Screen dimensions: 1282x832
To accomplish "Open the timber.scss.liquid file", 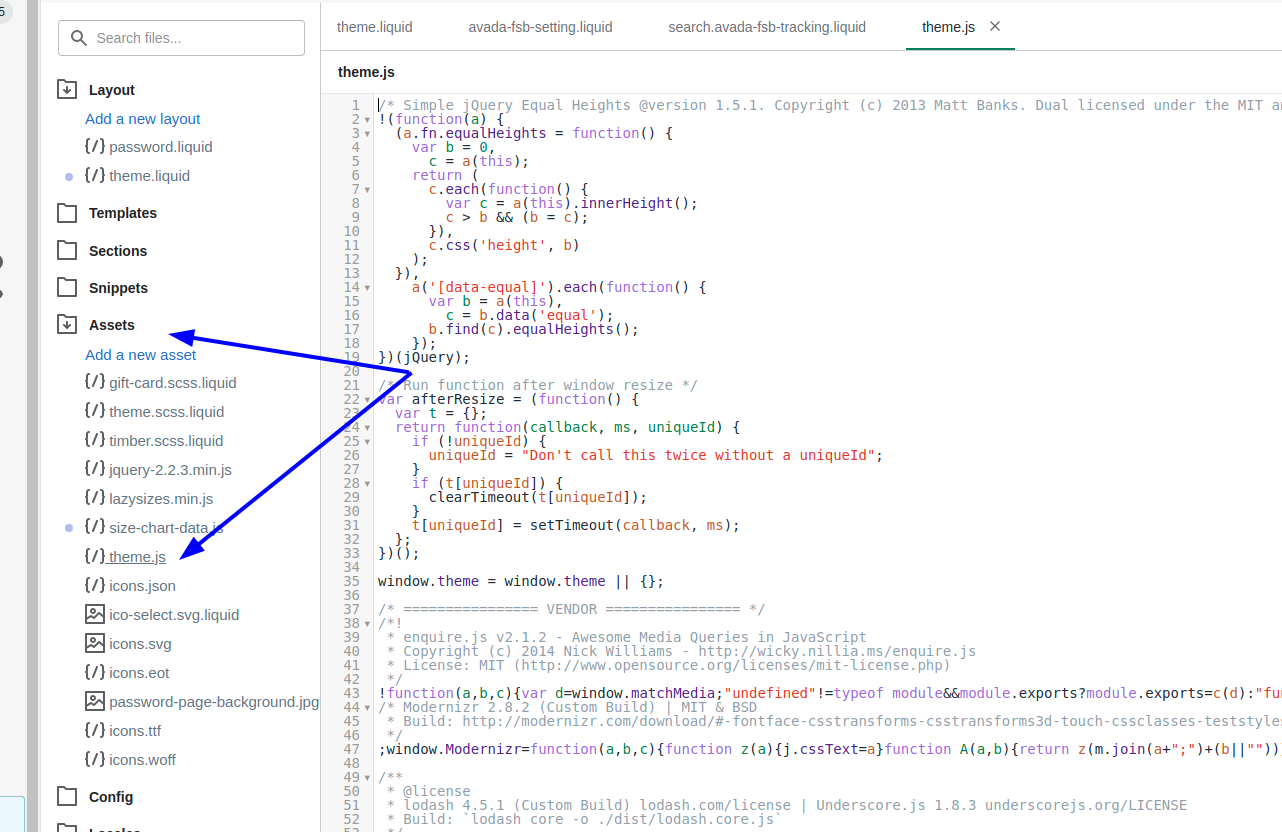I will [x=166, y=441].
